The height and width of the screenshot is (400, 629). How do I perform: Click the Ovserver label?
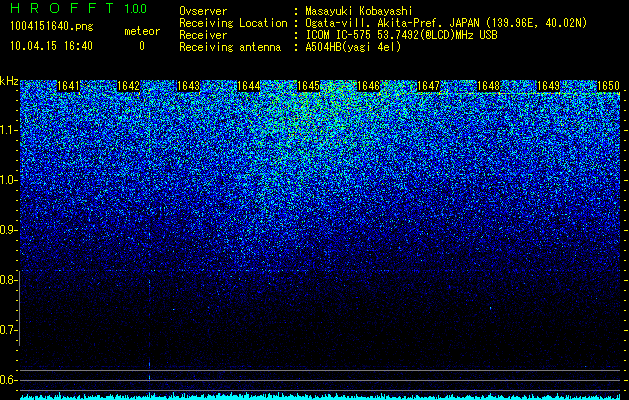click(203, 11)
